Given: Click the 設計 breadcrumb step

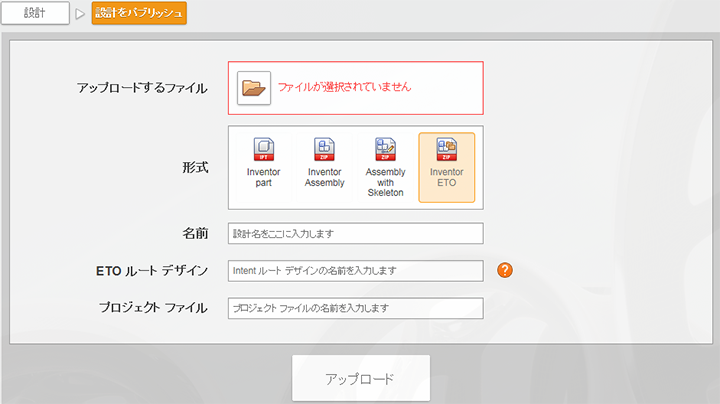Looking at the screenshot, I should [x=35, y=13].
